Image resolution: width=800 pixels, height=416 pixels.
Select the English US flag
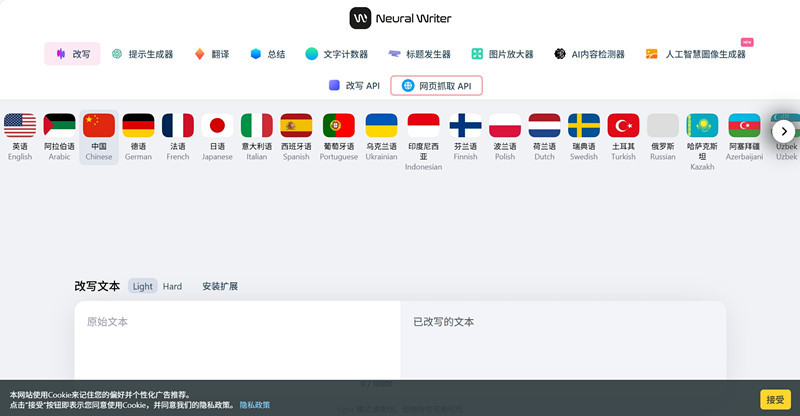click(20, 126)
